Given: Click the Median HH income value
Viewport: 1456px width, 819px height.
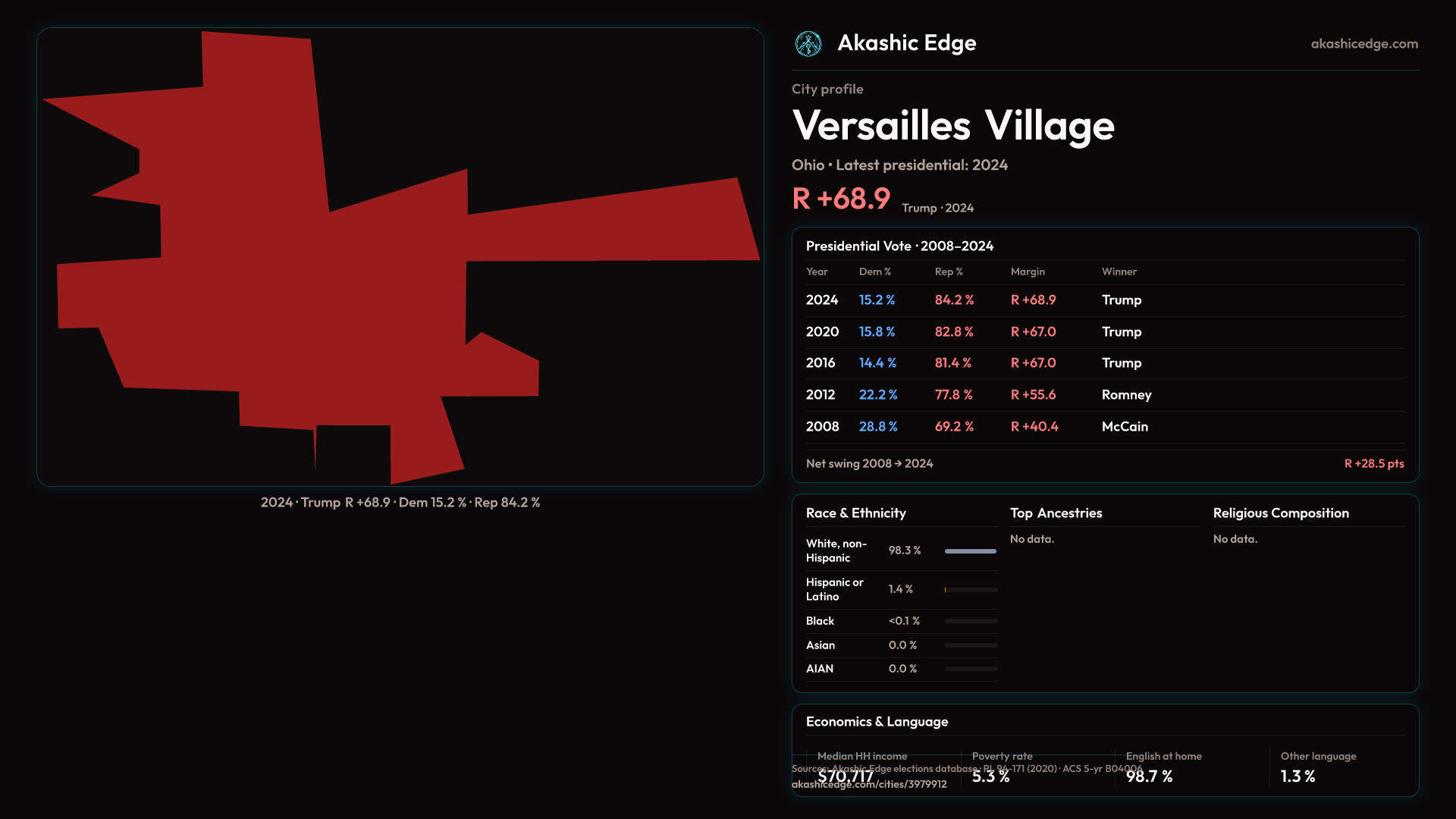Looking at the screenshot, I should click(845, 776).
